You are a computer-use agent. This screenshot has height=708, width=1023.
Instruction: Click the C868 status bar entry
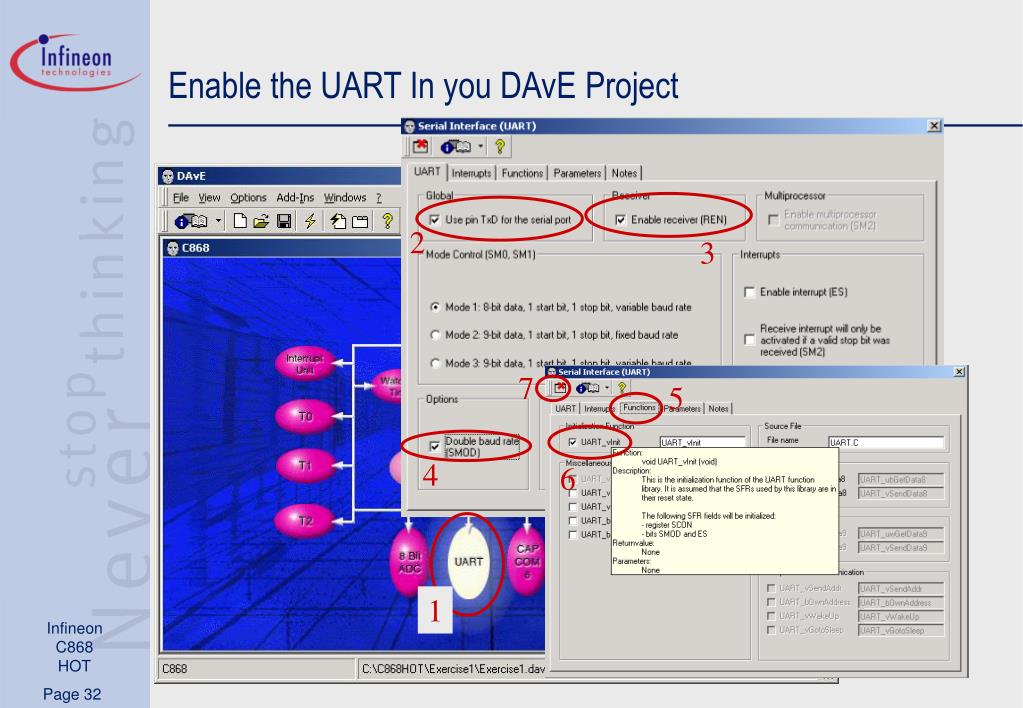[x=174, y=668]
